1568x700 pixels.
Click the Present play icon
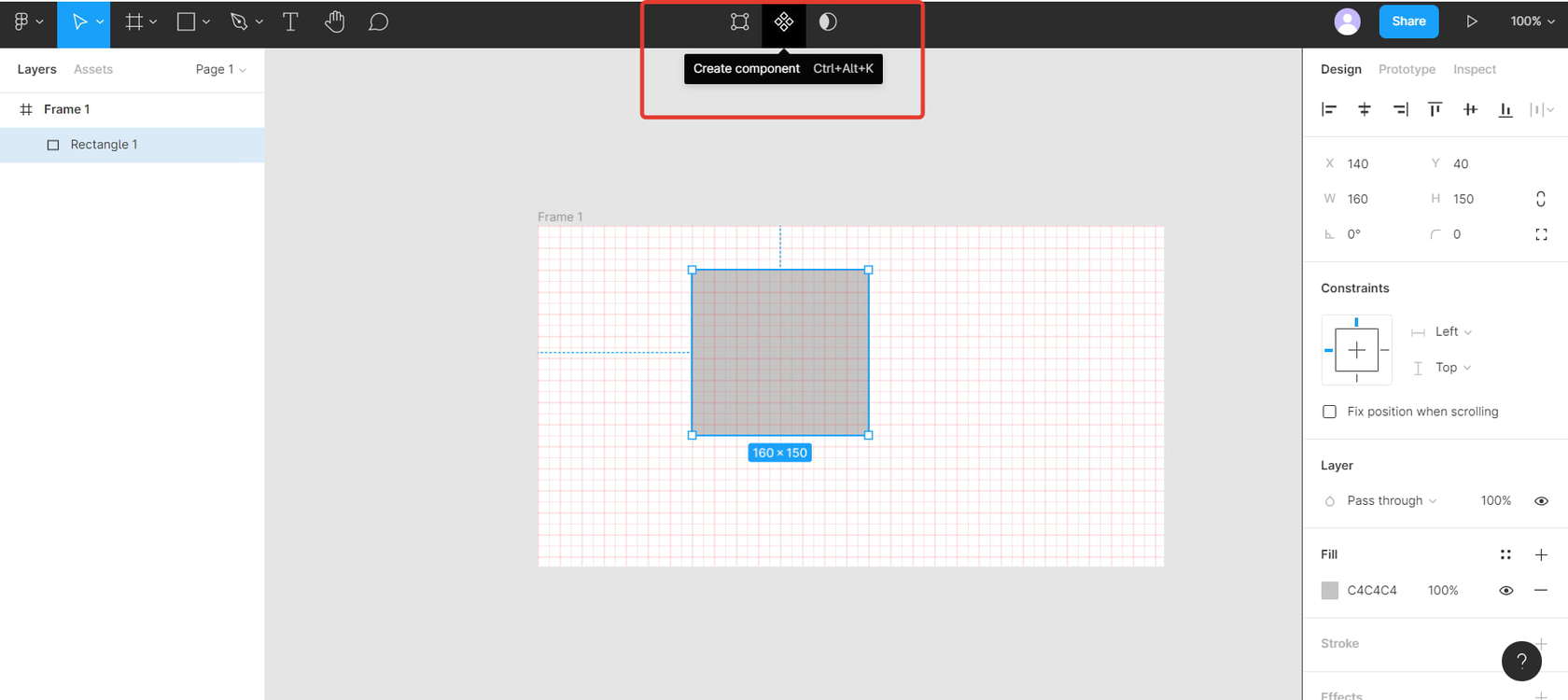click(x=1471, y=21)
